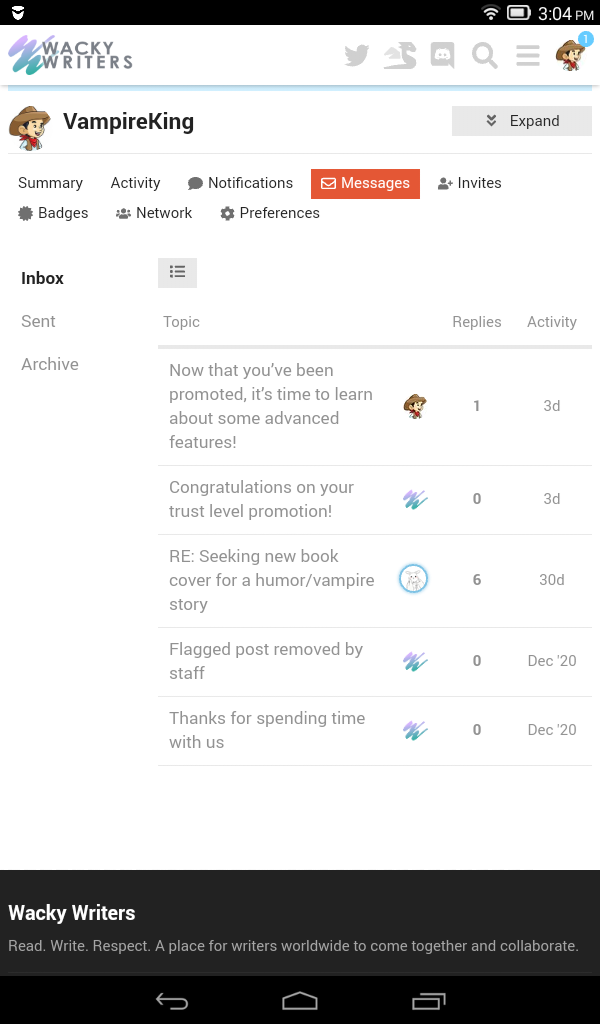Click the rabbit avatar on book cover message
The image size is (600, 1024).
tap(413, 579)
